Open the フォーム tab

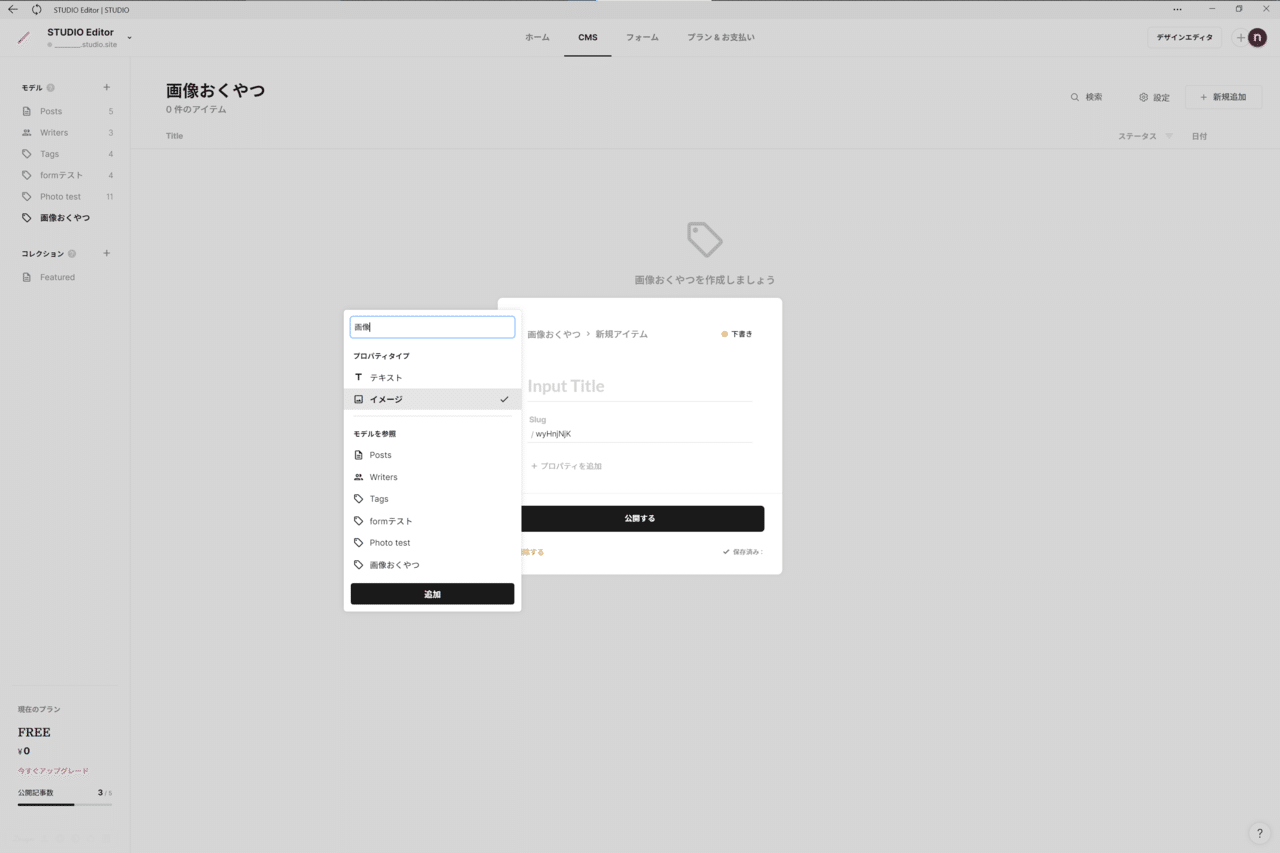pyautogui.click(x=642, y=38)
